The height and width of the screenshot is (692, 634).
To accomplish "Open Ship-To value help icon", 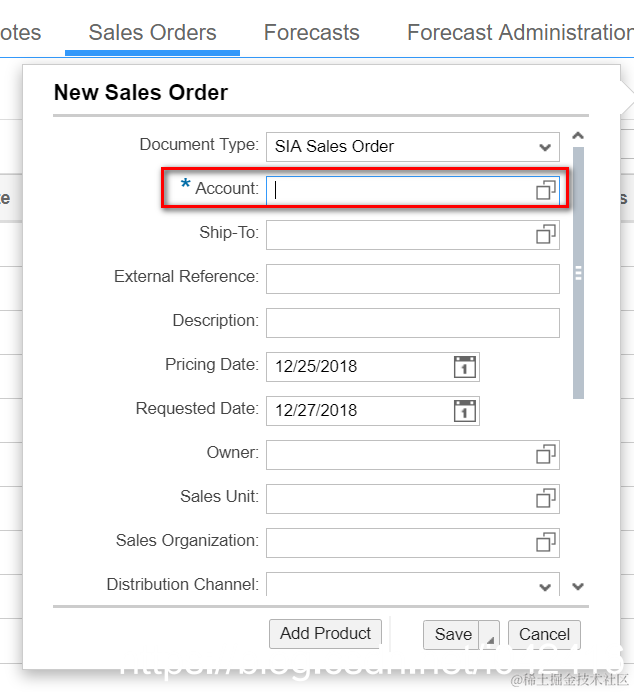I will coord(546,234).
